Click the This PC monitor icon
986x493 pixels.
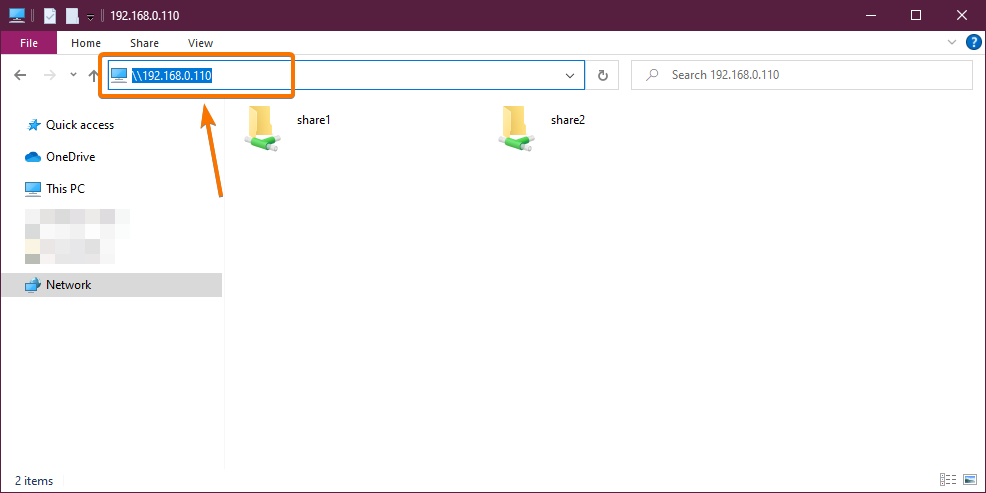pyautogui.click(x=33, y=189)
